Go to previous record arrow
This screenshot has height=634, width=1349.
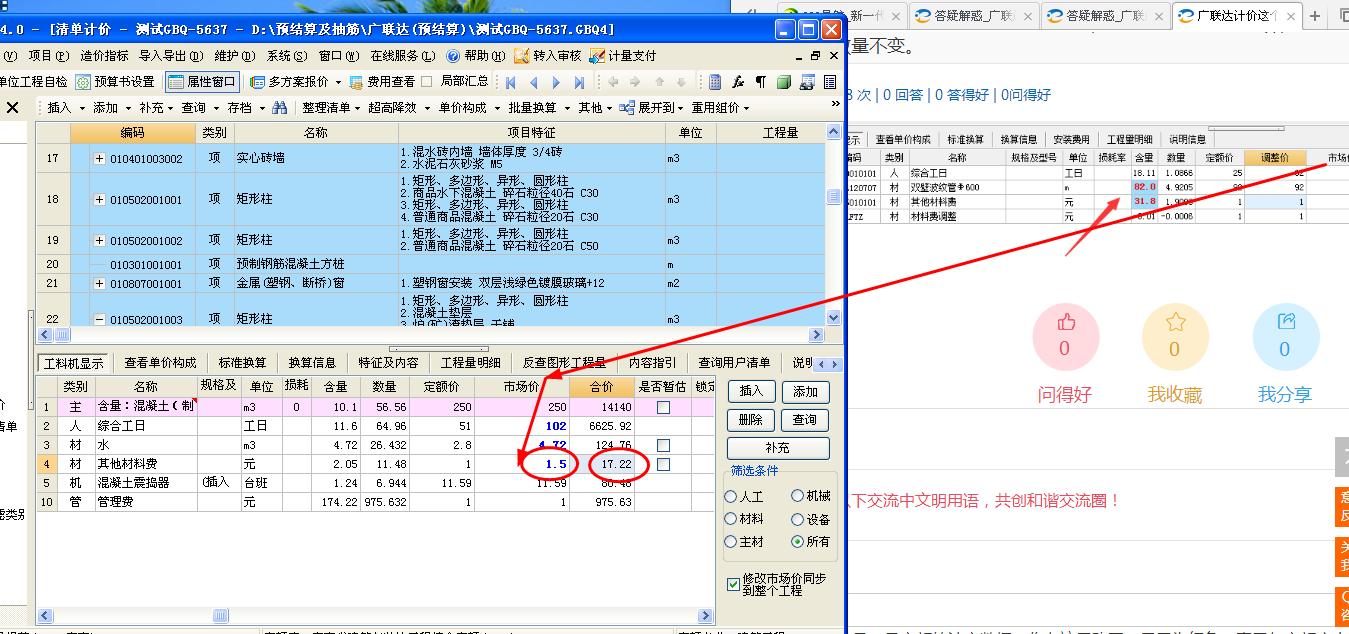[x=533, y=82]
